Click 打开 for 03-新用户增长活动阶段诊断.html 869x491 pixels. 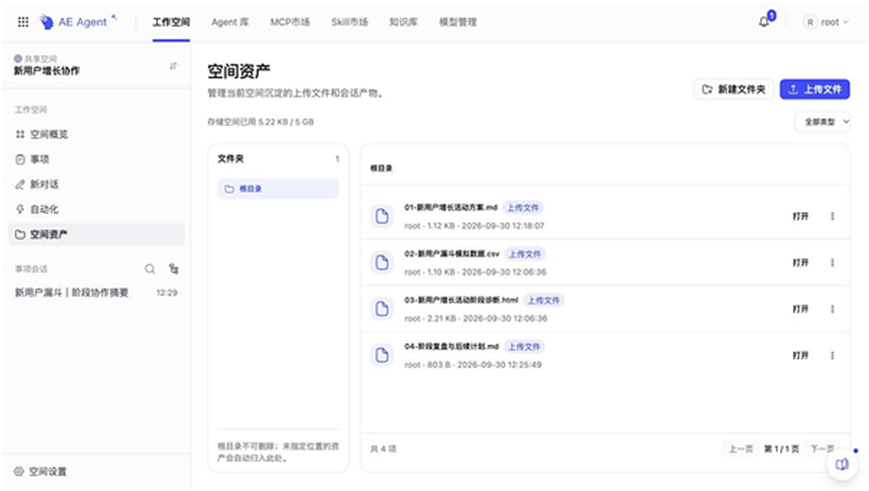click(800, 309)
